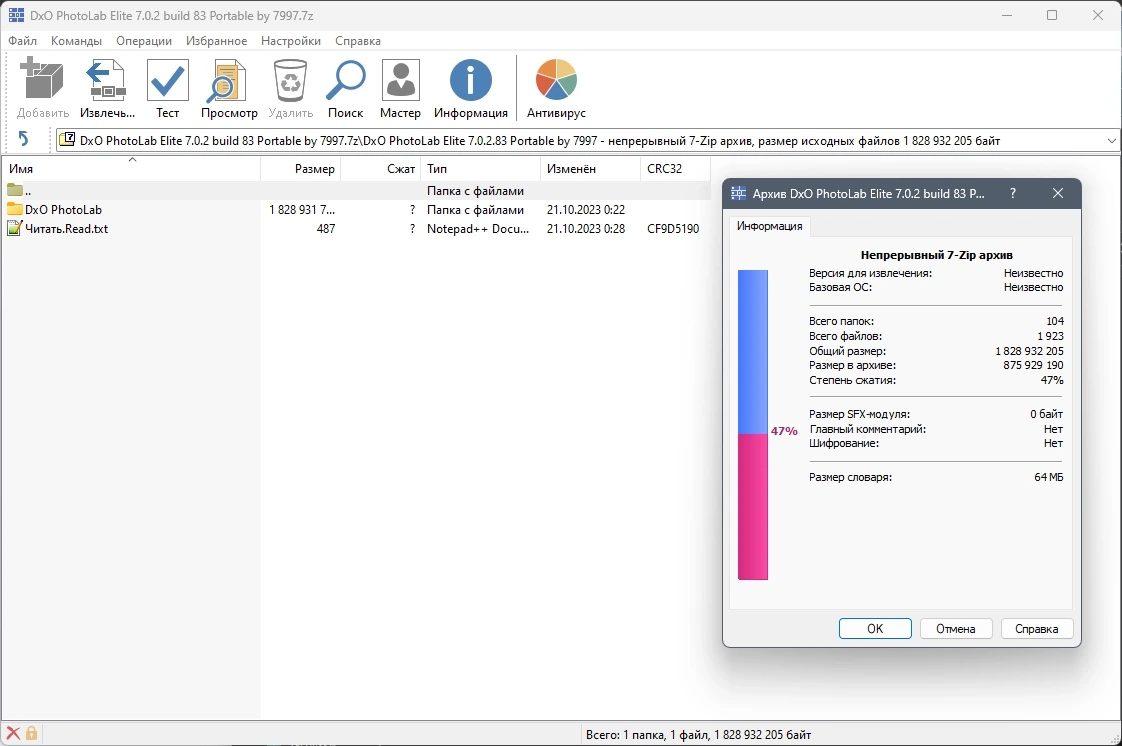Click the red X status bar icon
The image size is (1122, 746).
pos(13,733)
